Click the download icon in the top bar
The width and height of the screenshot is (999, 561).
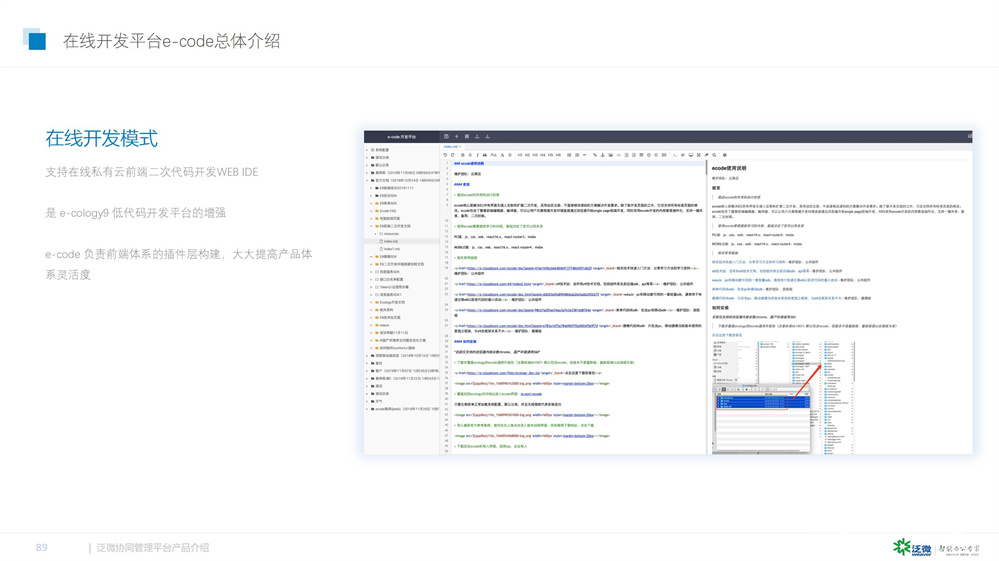487,136
